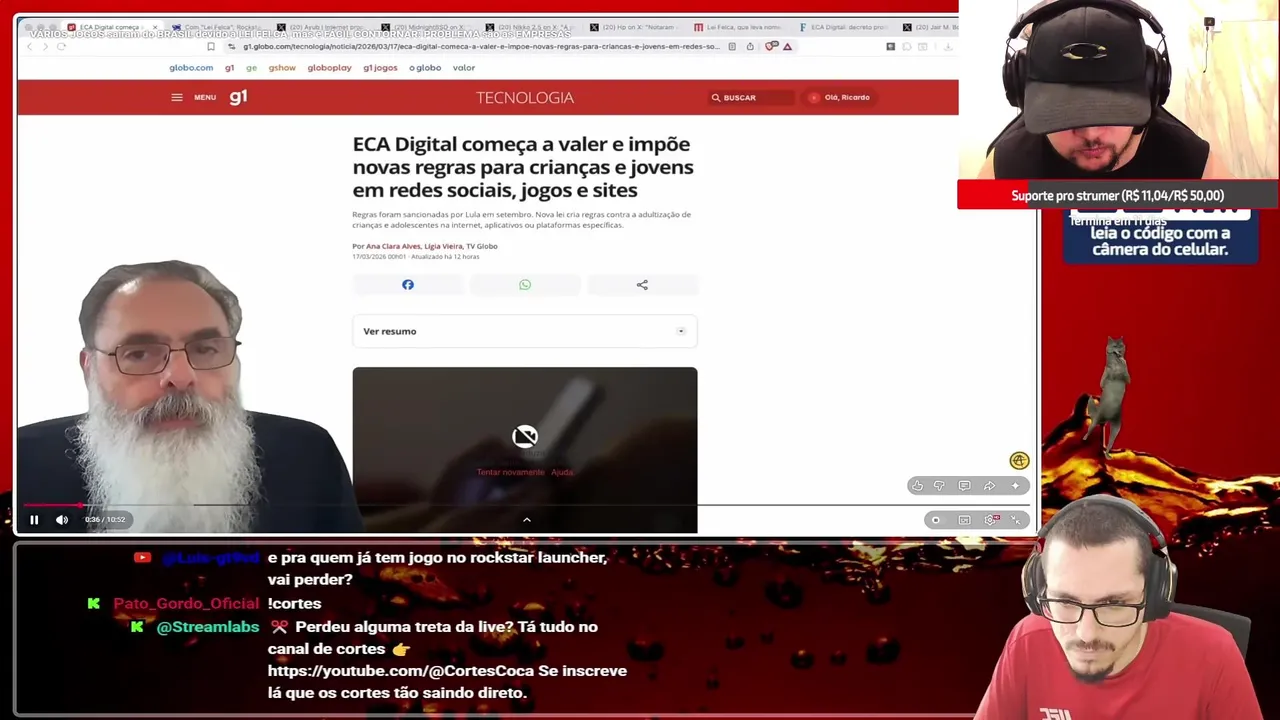Open the Olá, Ricardo account button
1280x720 pixels.
click(840, 97)
